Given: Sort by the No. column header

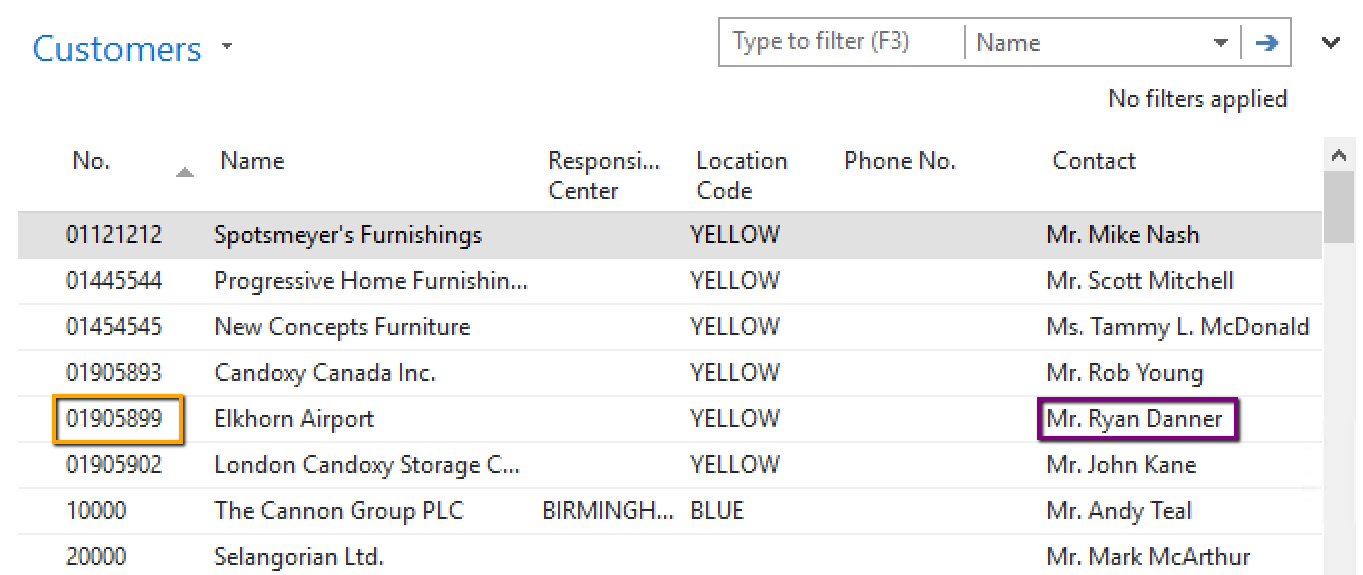Looking at the screenshot, I should [x=91, y=161].
